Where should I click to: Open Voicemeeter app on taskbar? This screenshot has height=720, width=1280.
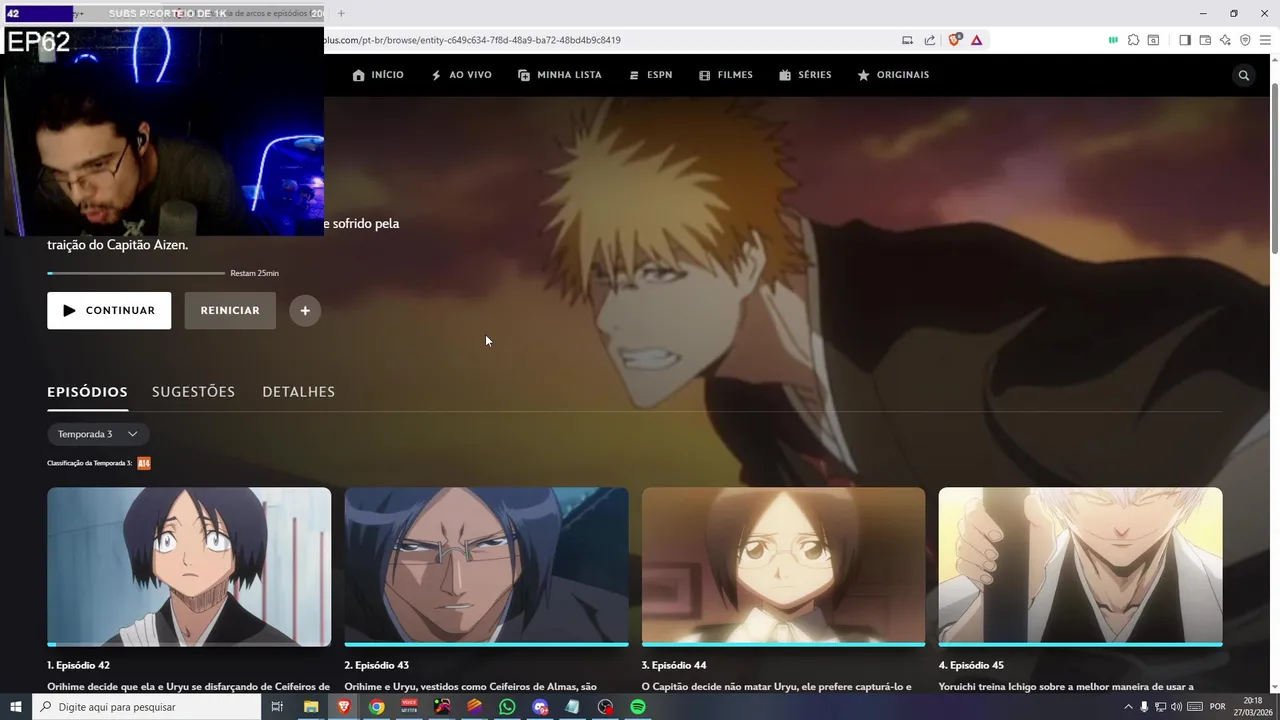409,707
